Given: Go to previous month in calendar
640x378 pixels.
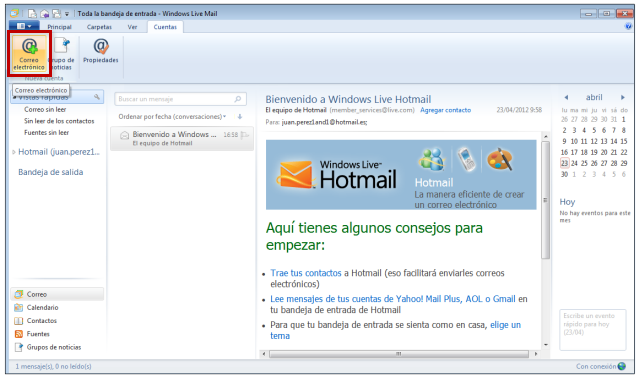Looking at the screenshot, I should [566, 98].
